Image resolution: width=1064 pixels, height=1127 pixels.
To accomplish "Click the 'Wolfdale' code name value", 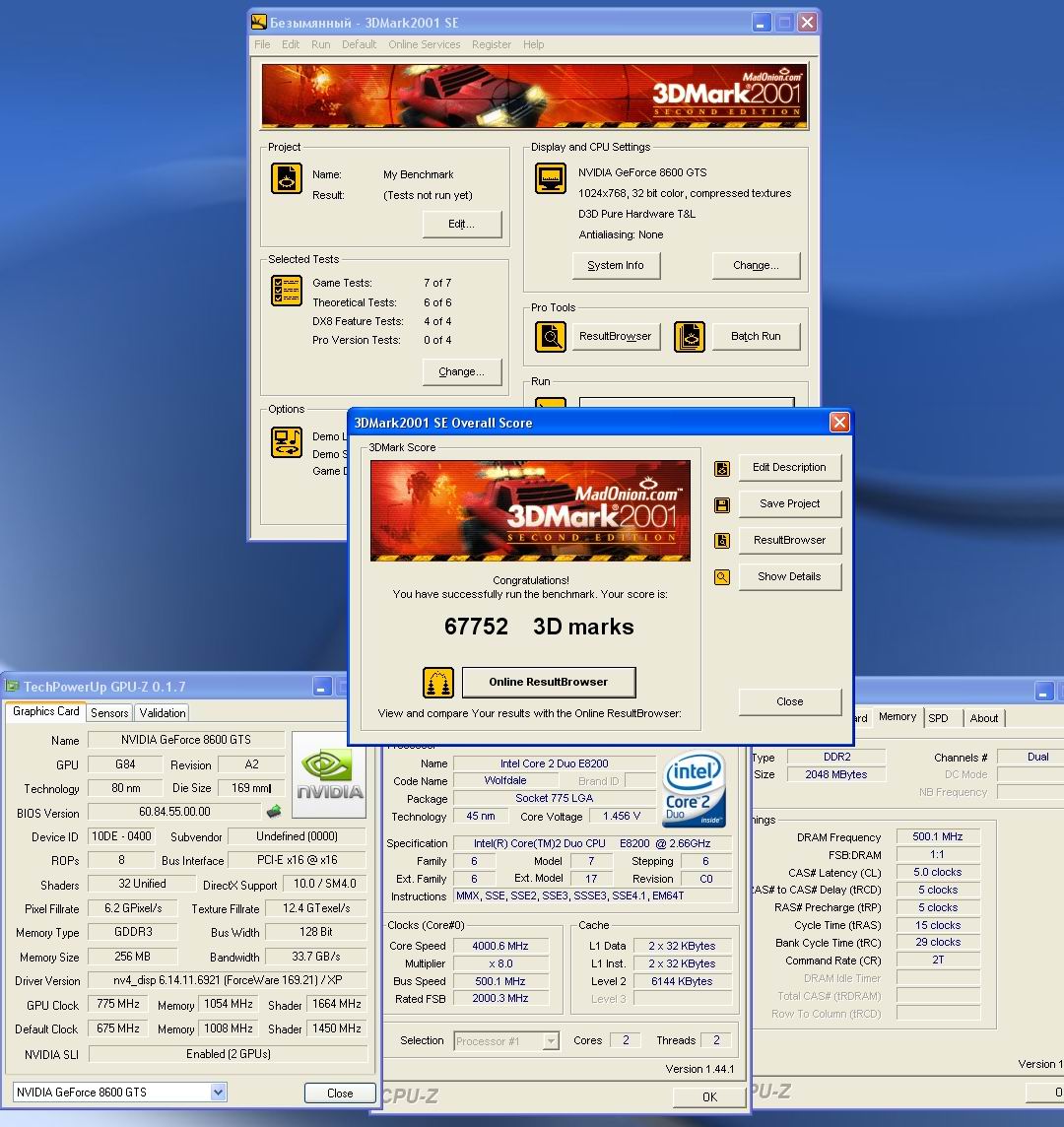I will point(504,780).
